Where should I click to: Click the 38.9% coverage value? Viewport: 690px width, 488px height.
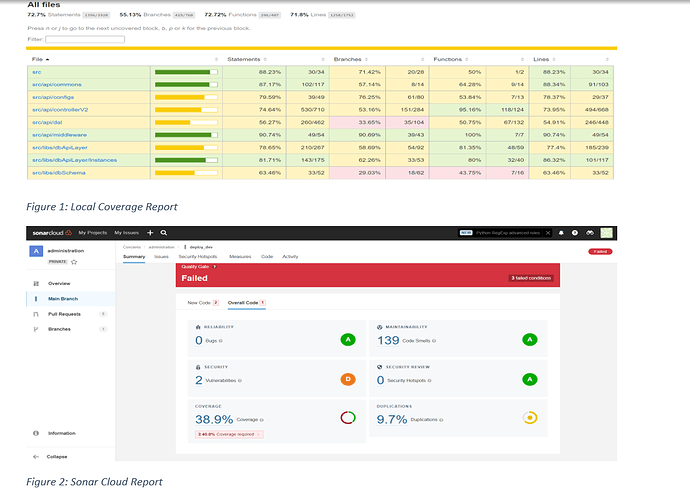click(x=214, y=419)
